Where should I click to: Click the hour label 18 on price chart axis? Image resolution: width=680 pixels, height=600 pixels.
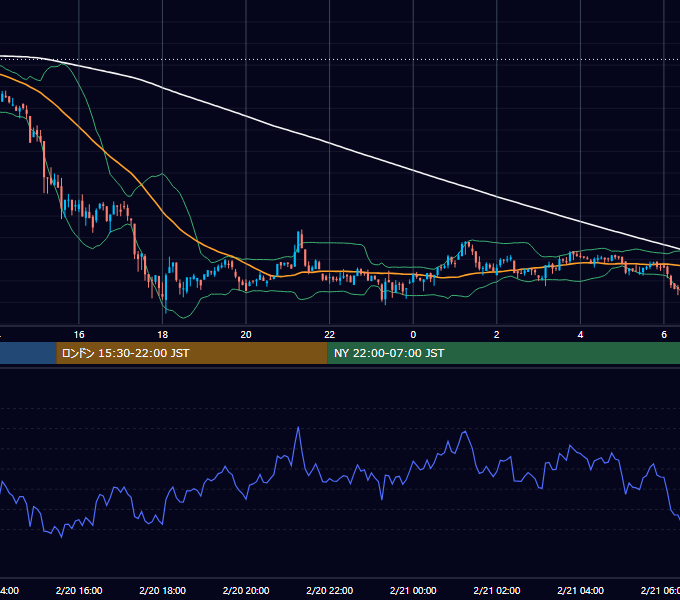(163, 335)
